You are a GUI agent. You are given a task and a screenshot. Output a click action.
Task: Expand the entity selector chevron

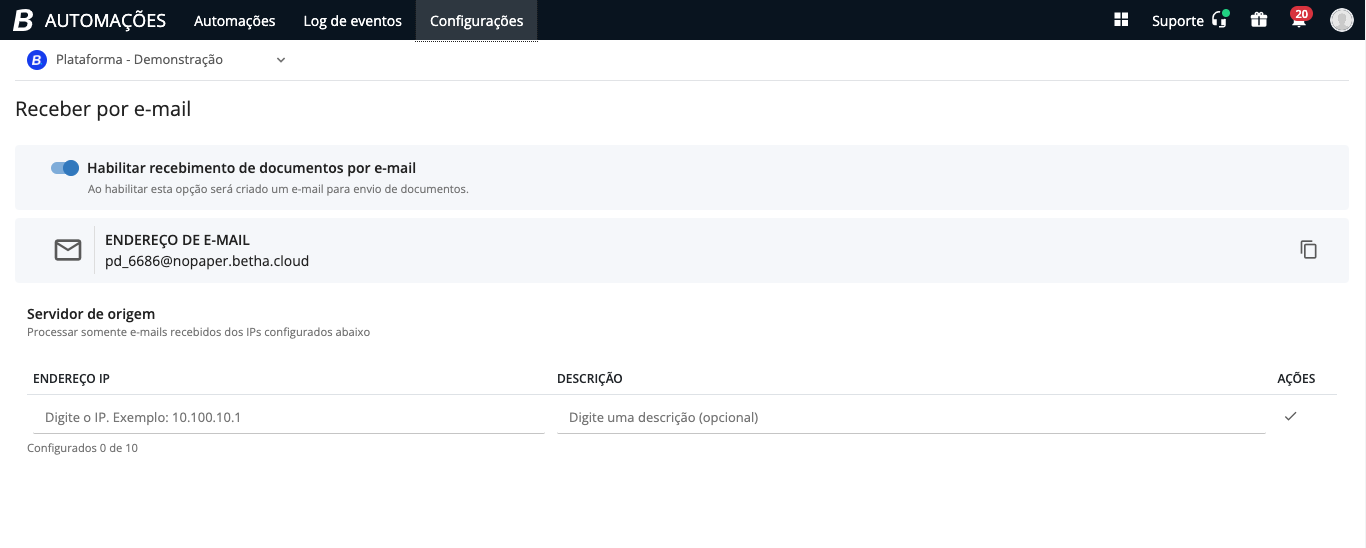click(x=281, y=60)
